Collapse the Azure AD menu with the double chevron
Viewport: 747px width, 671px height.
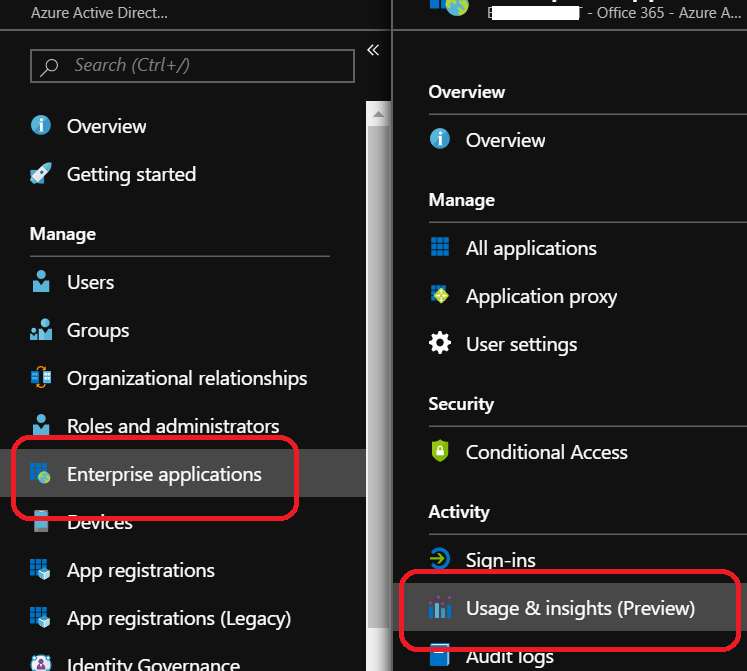[x=373, y=50]
